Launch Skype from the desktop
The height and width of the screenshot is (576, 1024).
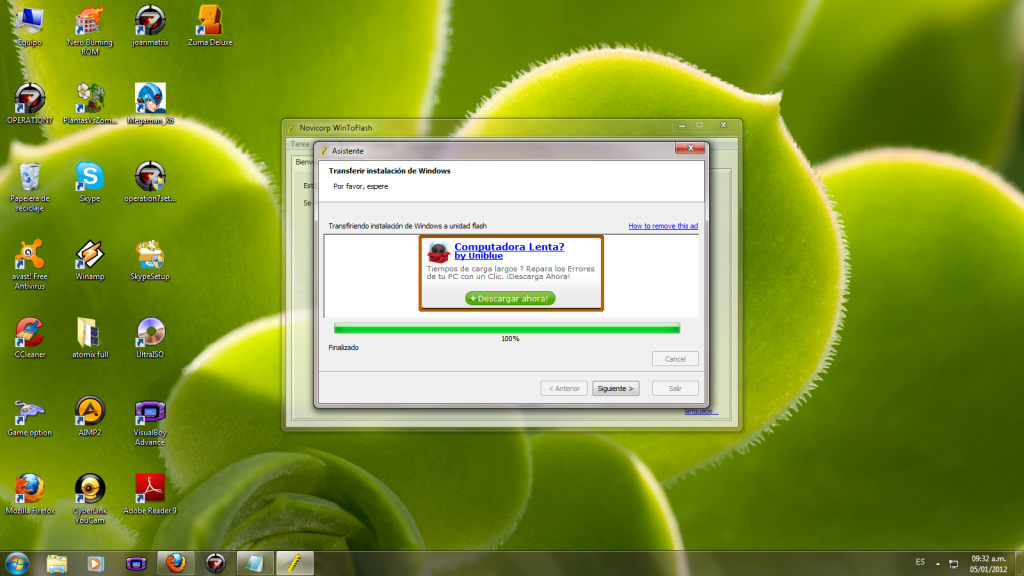89,182
